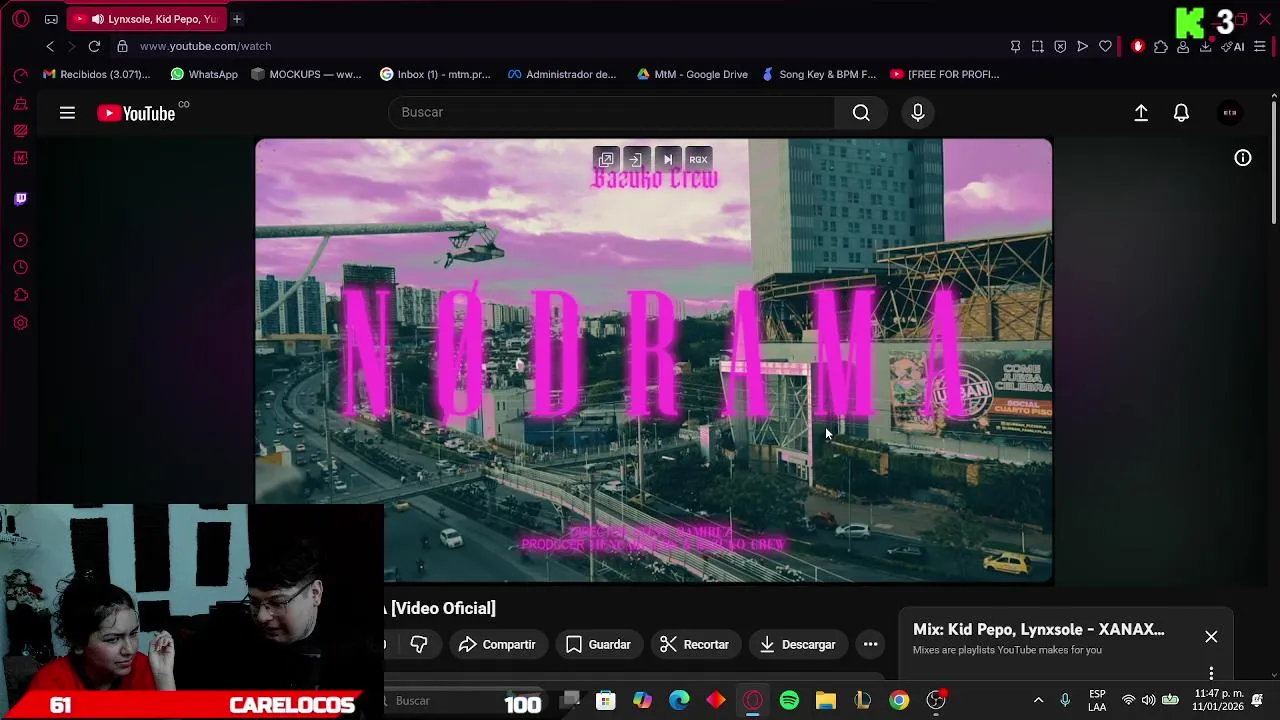Open the Administrador de... bookmark
This screenshot has height=720, width=1280.
pos(562,74)
